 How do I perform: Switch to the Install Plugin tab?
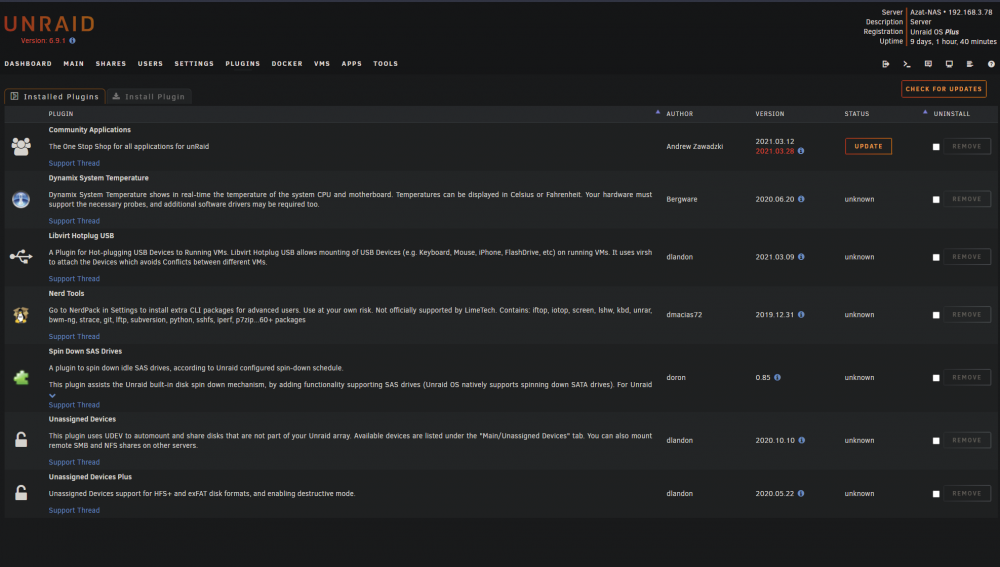(x=149, y=96)
